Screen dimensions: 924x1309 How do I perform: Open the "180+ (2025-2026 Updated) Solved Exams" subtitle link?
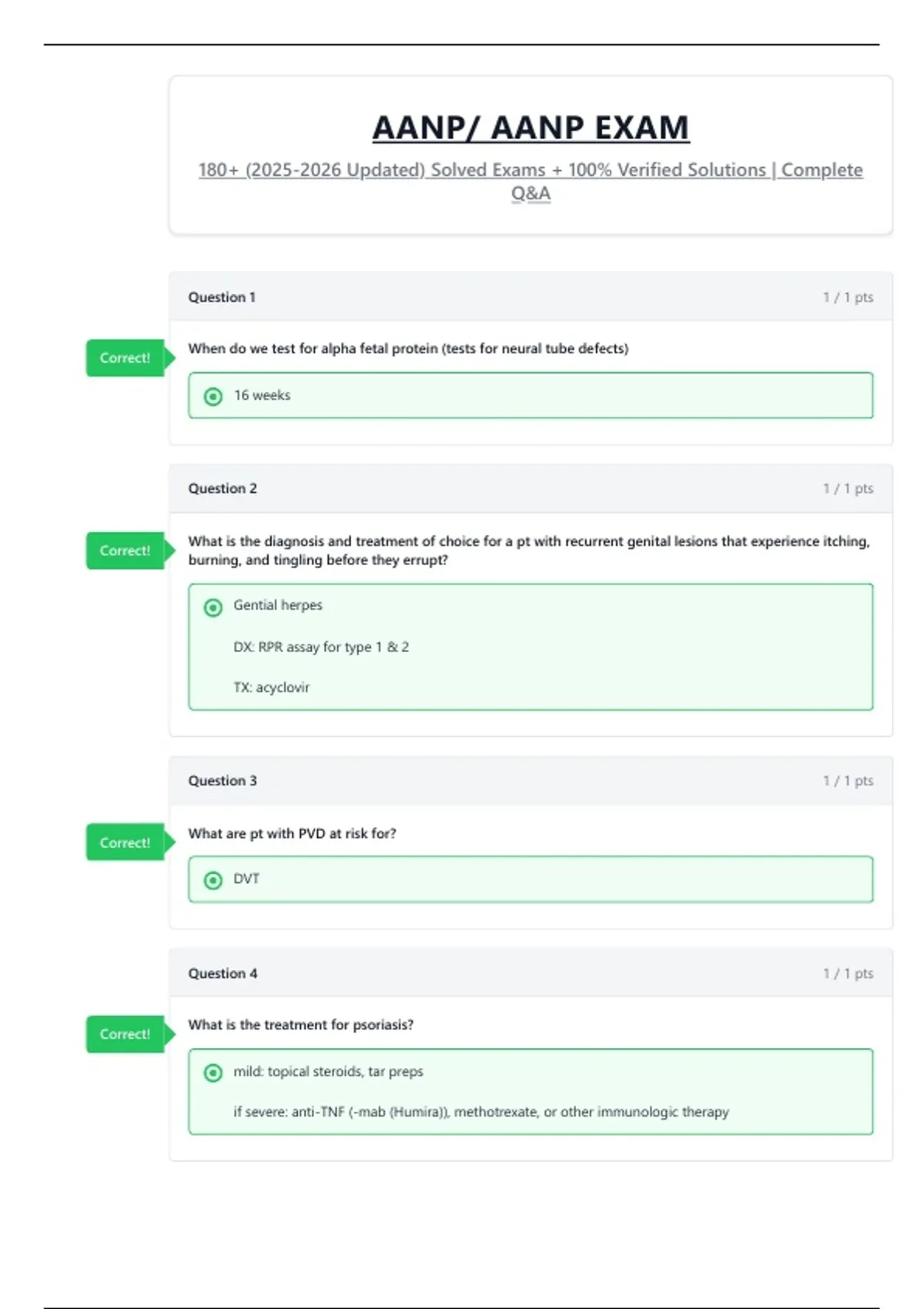pyautogui.click(x=531, y=170)
